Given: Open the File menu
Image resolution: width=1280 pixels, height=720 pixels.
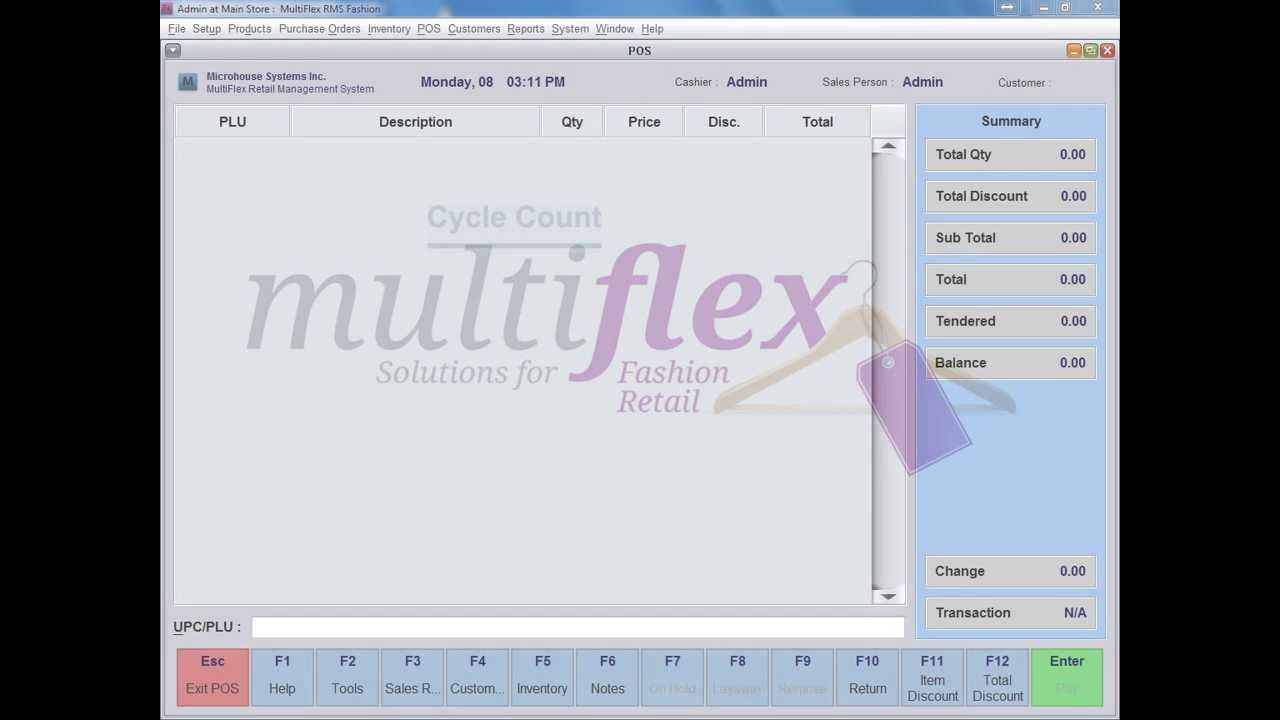Looking at the screenshot, I should click(x=176, y=29).
